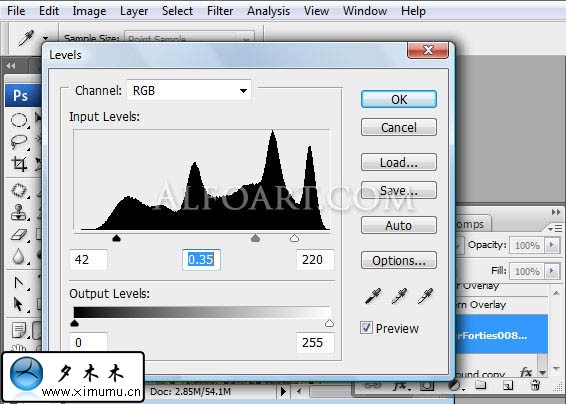
Task: Select the Lasso tool
Action: click(x=18, y=142)
